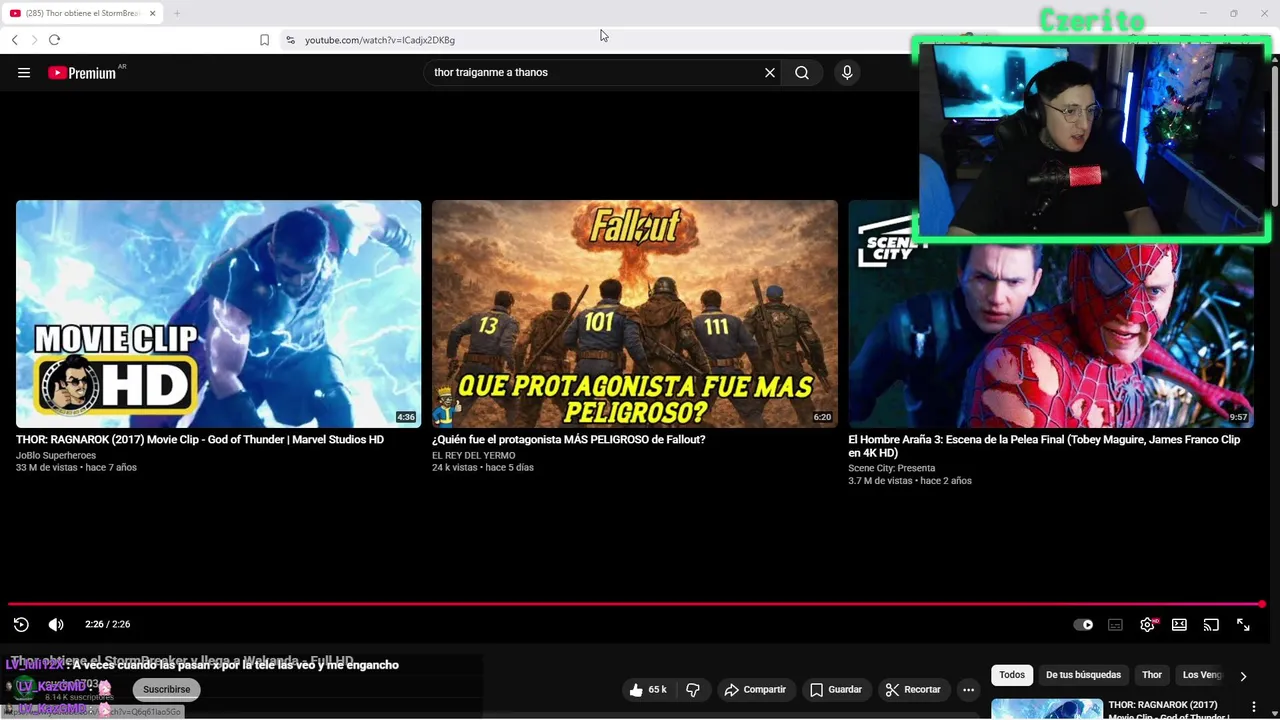Open more actions three-dot menu

pos(968,689)
